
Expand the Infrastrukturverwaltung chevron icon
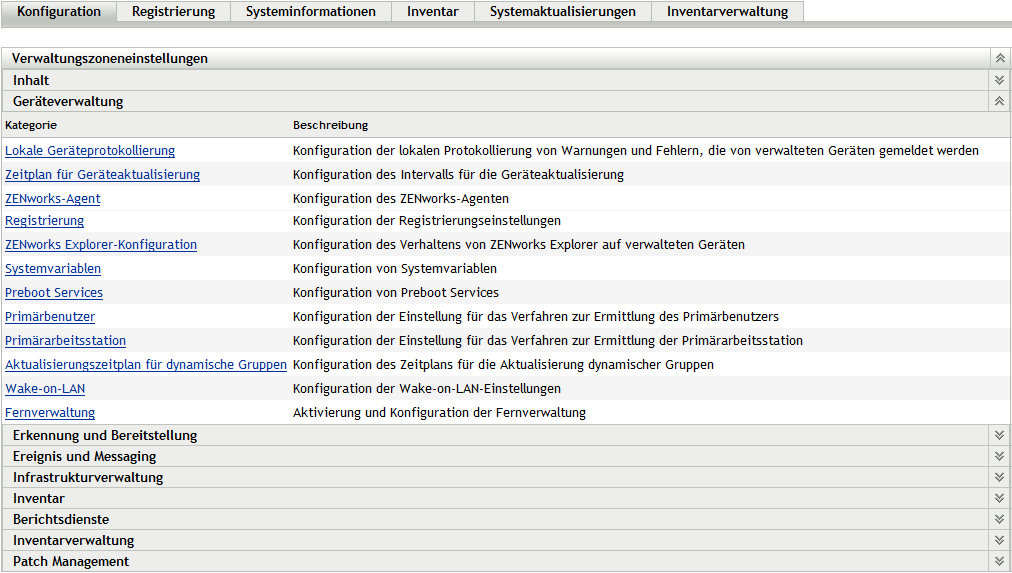pyautogui.click(x=999, y=477)
